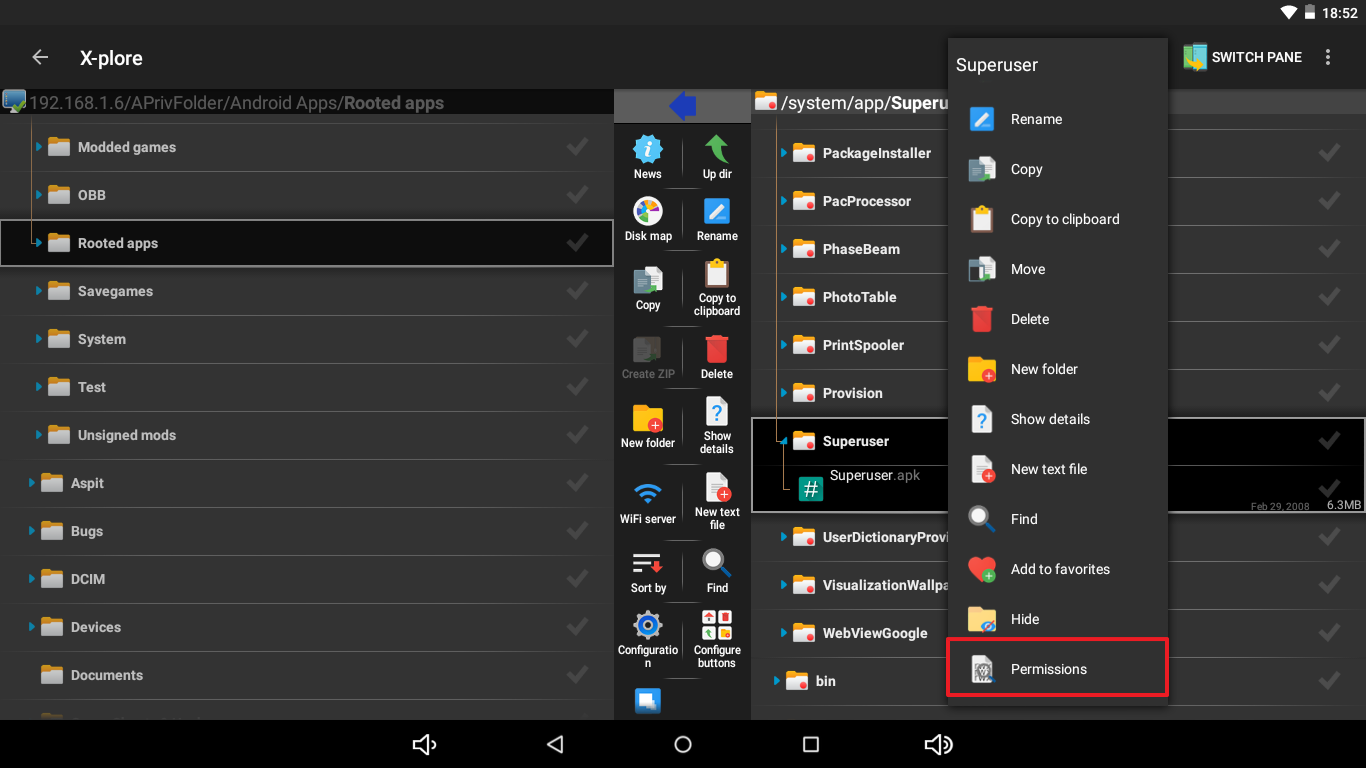Viewport: 1366px width, 768px height.
Task: Open the three-dot overflow menu
Action: pos(1328,57)
